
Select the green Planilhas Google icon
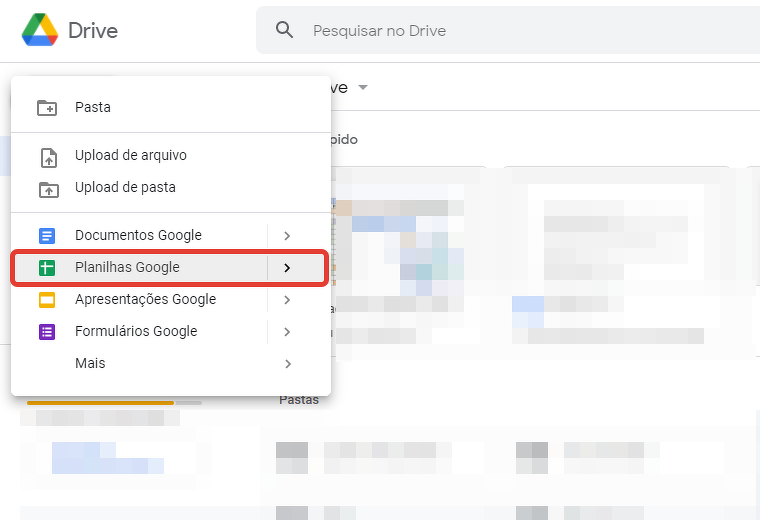47,268
